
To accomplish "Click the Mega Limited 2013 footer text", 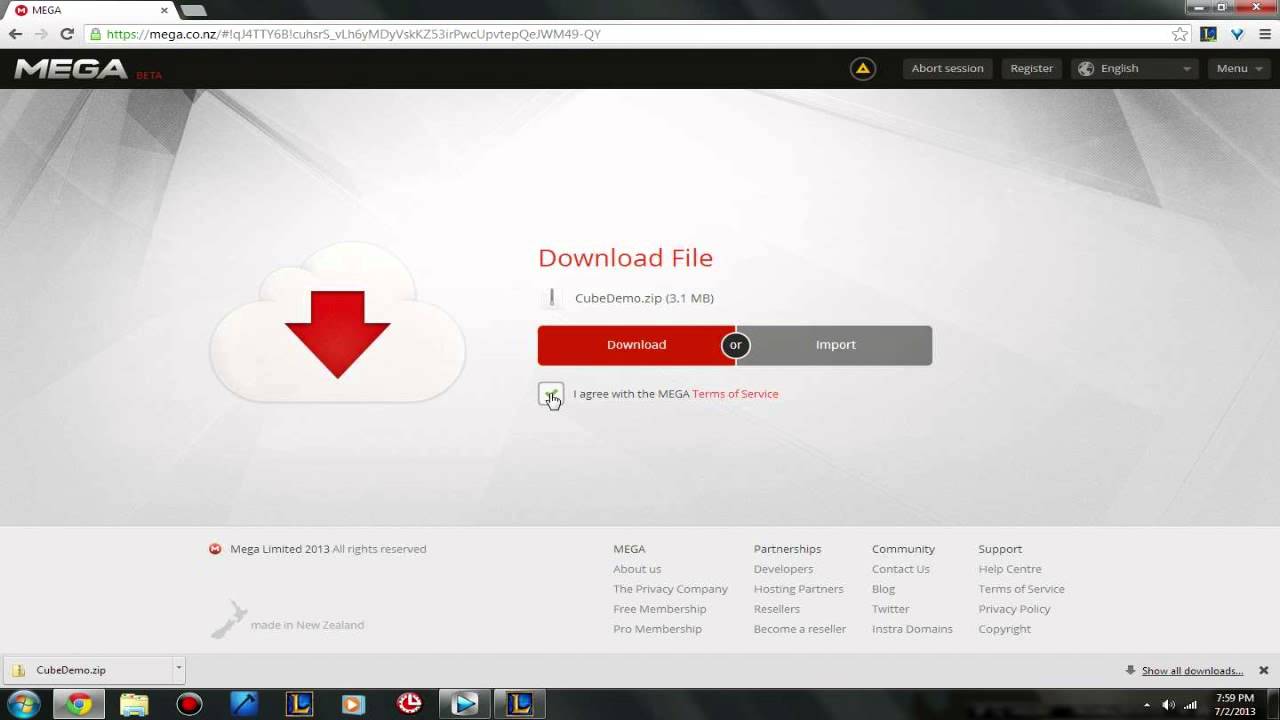I will [279, 549].
